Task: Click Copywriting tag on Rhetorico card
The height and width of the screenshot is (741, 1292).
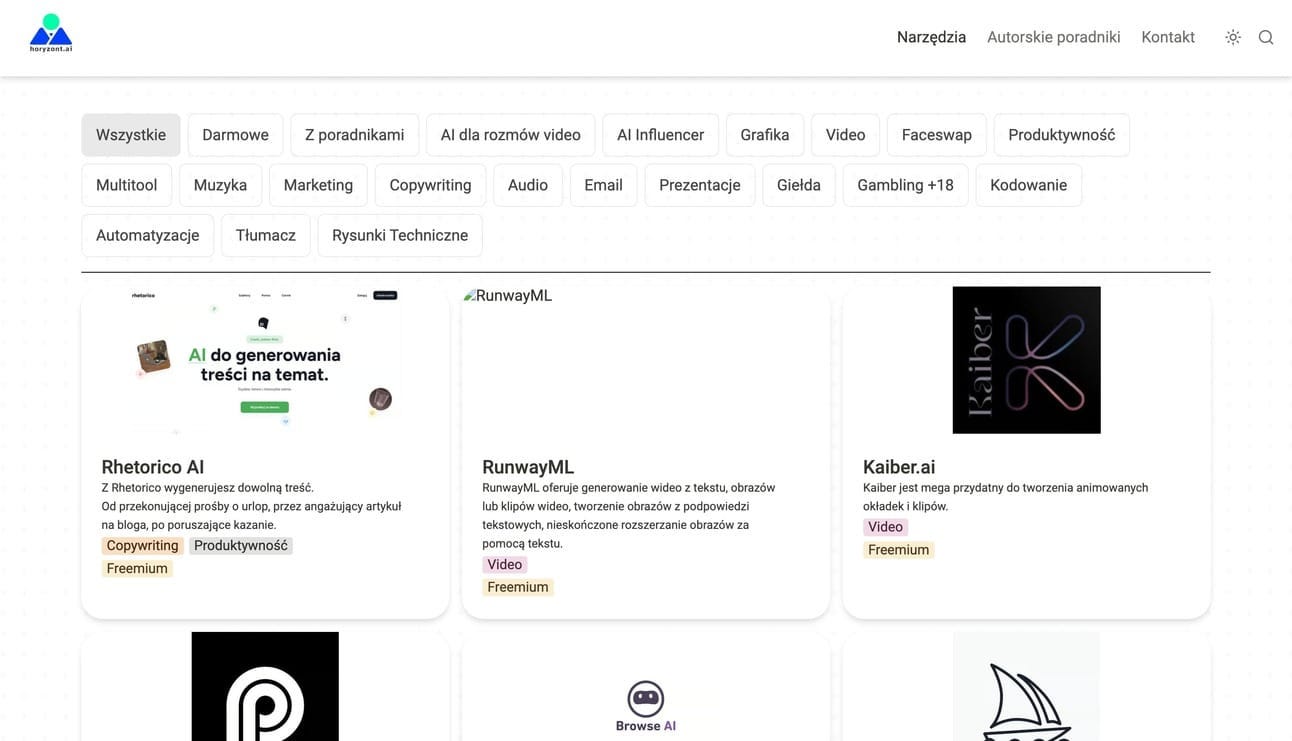Action: click(x=142, y=545)
